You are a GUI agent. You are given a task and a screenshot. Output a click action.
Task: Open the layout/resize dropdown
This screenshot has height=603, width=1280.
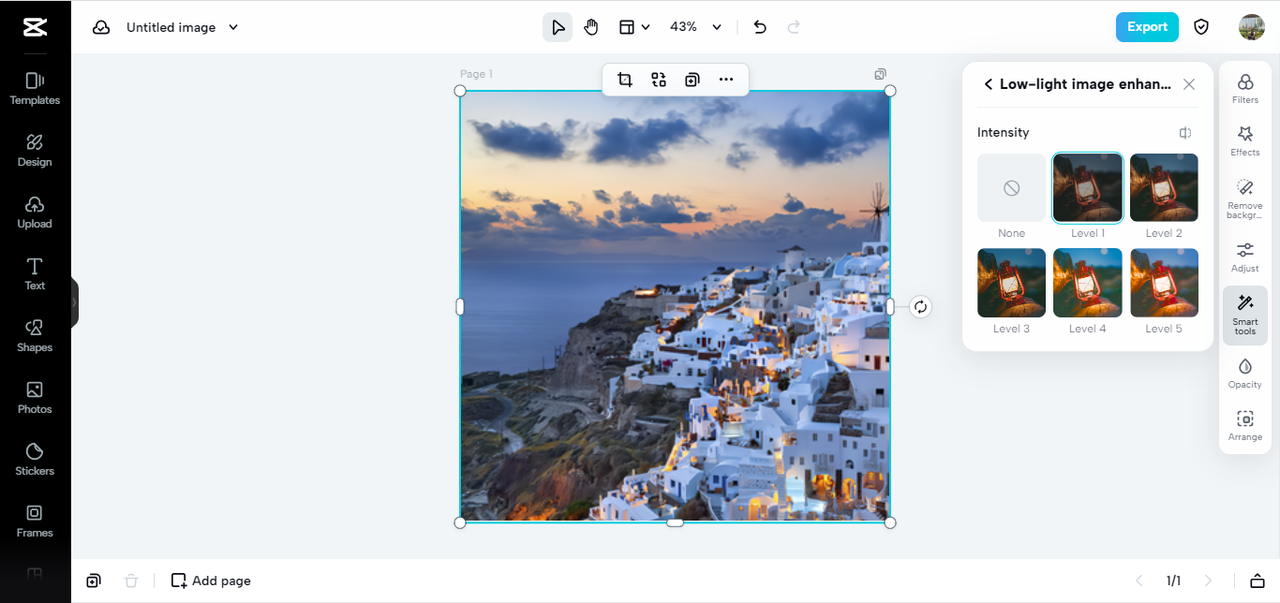[x=634, y=27]
